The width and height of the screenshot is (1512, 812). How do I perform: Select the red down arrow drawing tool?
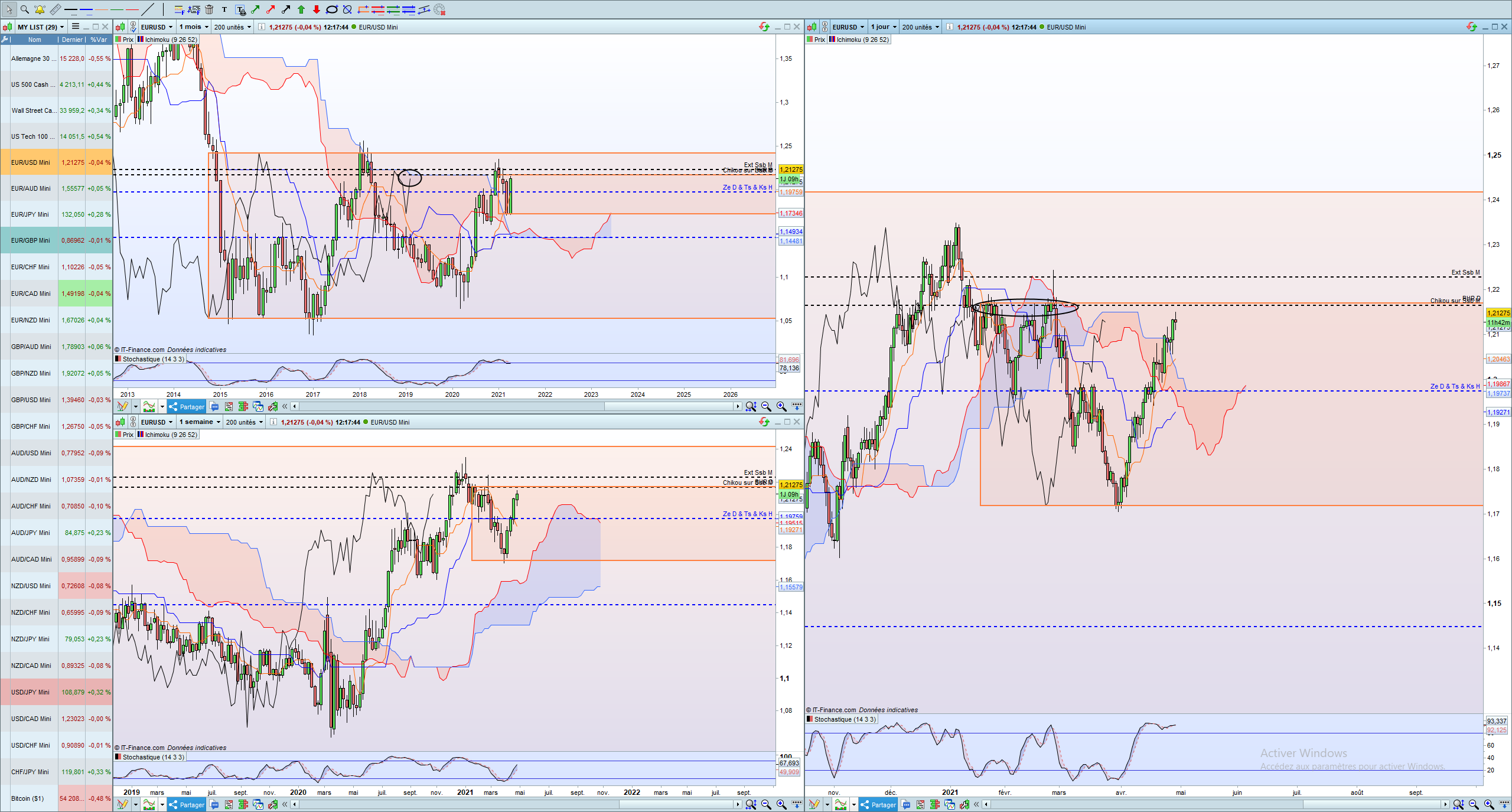click(x=317, y=9)
